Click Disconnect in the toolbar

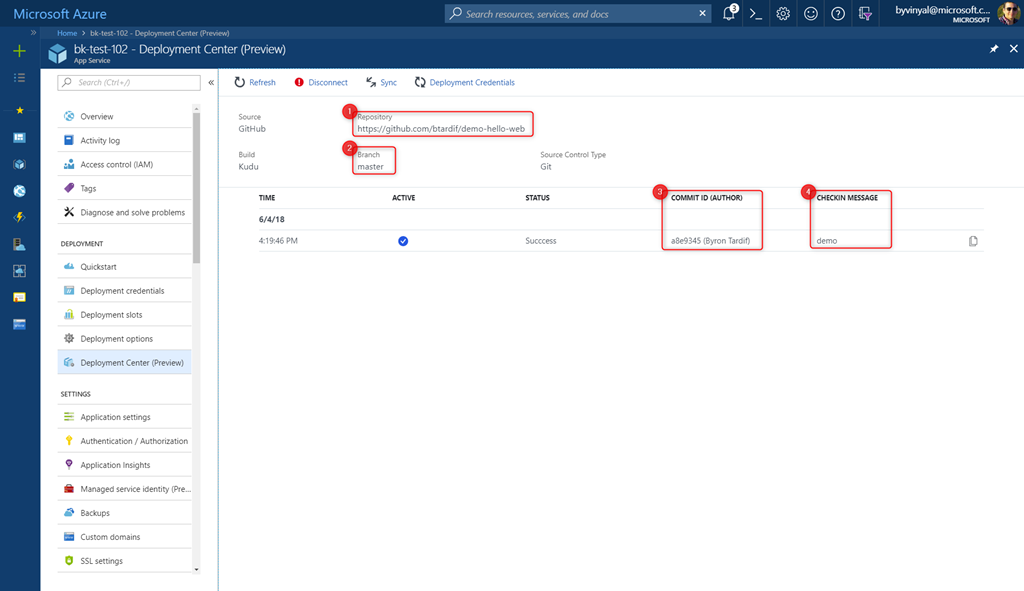click(321, 83)
